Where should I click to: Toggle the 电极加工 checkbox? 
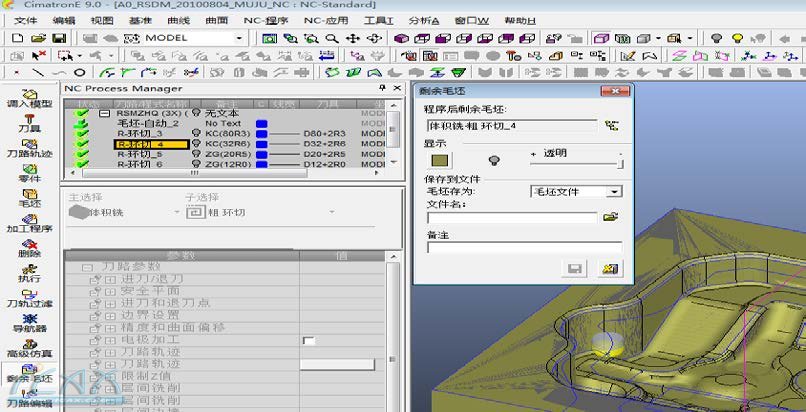pyautogui.click(x=308, y=341)
